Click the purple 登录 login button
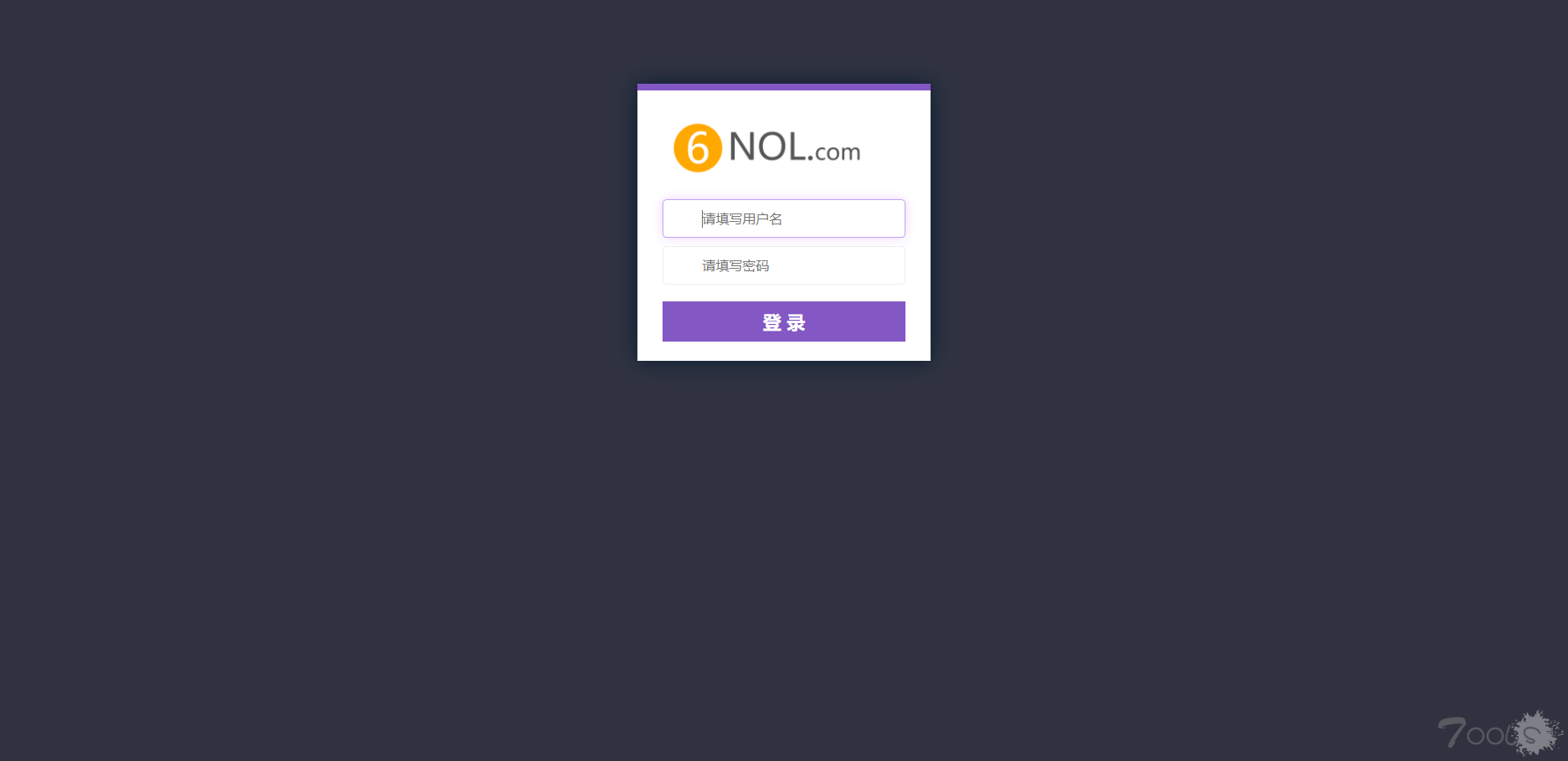Image resolution: width=1568 pixels, height=761 pixels. (x=784, y=321)
